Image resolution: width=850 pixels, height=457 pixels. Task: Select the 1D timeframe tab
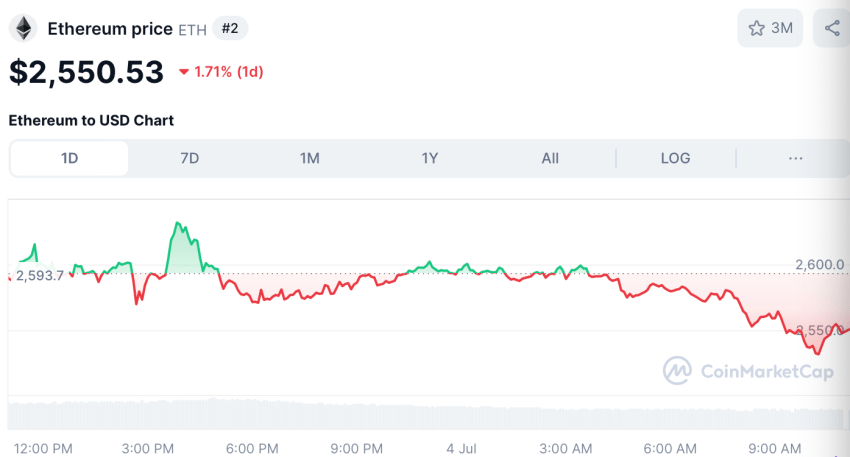(69, 158)
